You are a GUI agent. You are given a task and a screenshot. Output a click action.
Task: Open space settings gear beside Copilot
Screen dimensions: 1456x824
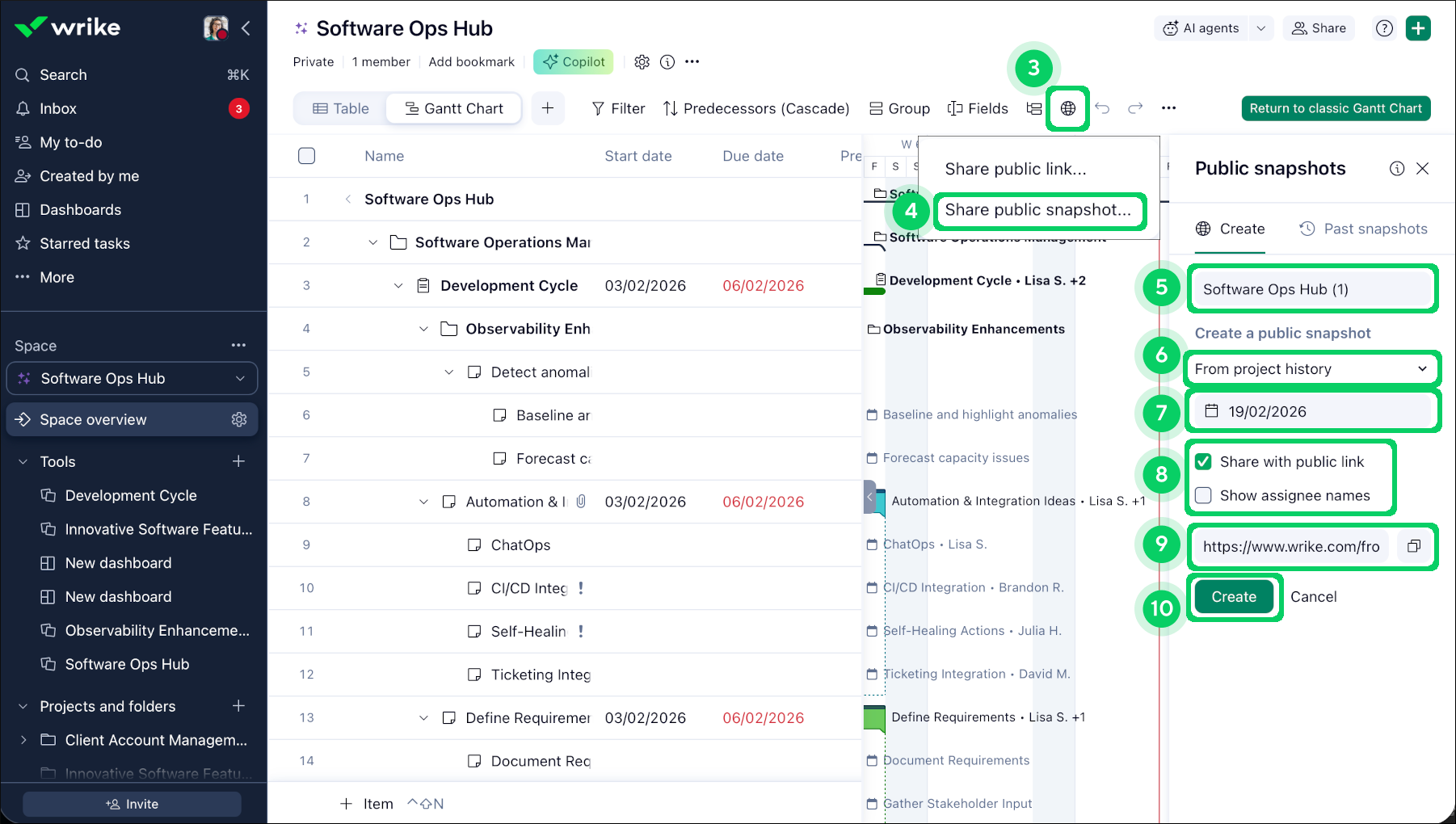click(x=642, y=62)
